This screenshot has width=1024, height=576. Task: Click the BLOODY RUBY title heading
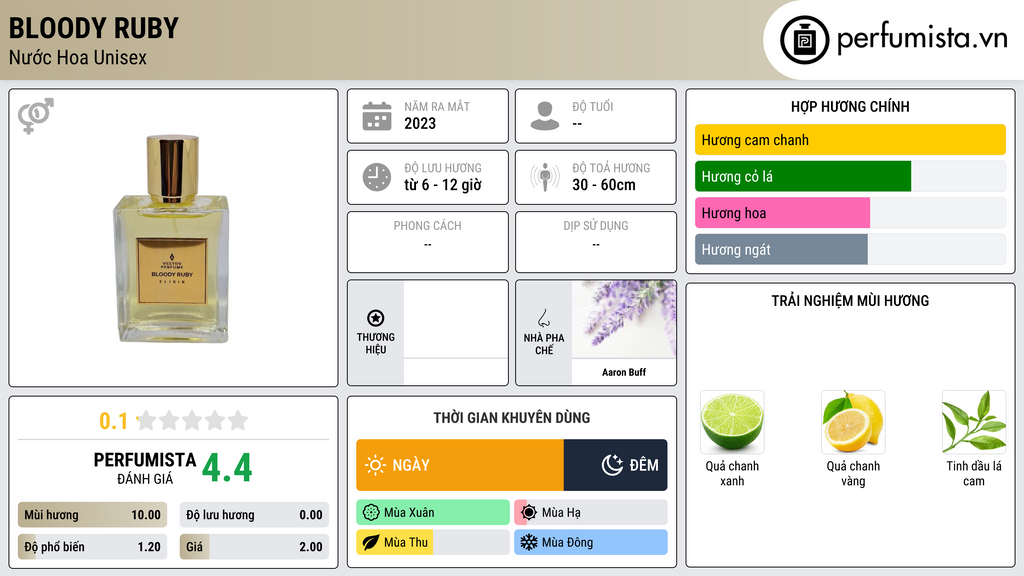[x=93, y=28]
